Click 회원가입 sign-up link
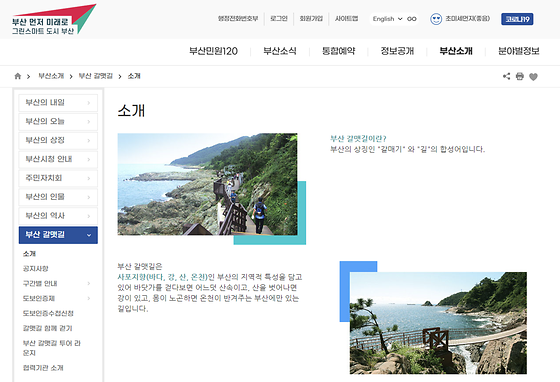Viewport: 560px width, 382px height. 311,19
